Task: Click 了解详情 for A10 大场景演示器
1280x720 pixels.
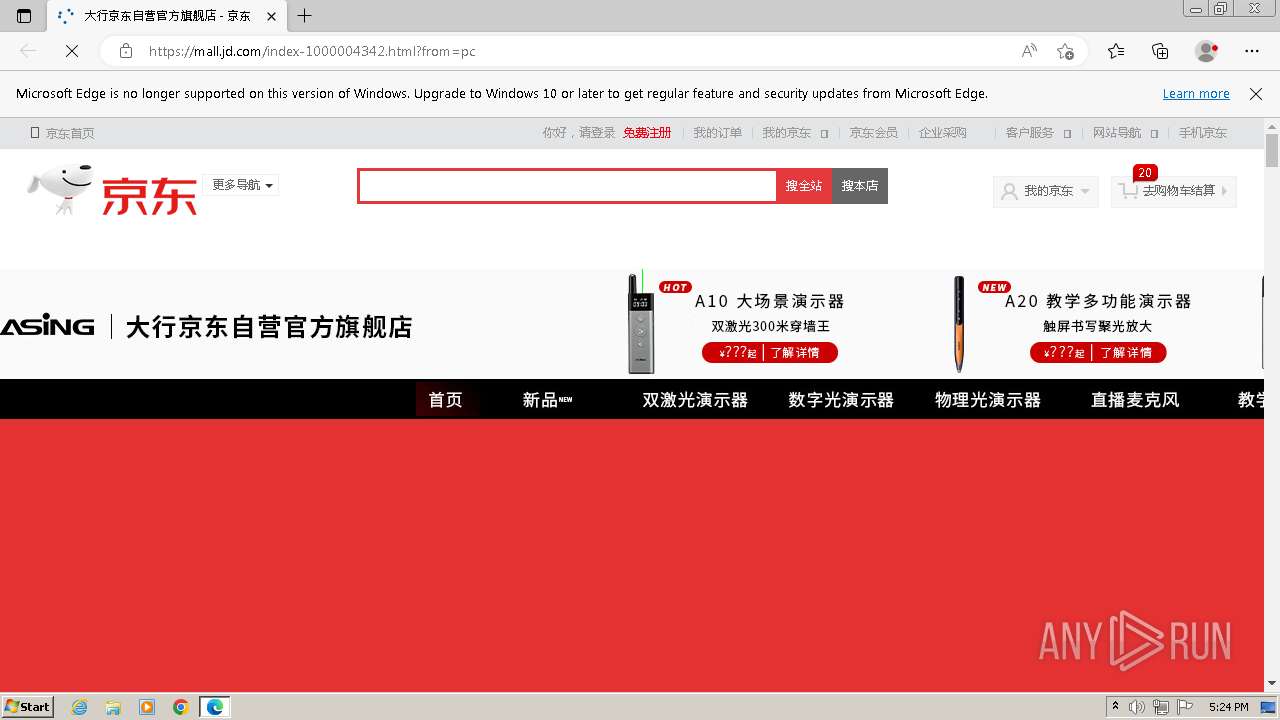Action: click(x=794, y=352)
